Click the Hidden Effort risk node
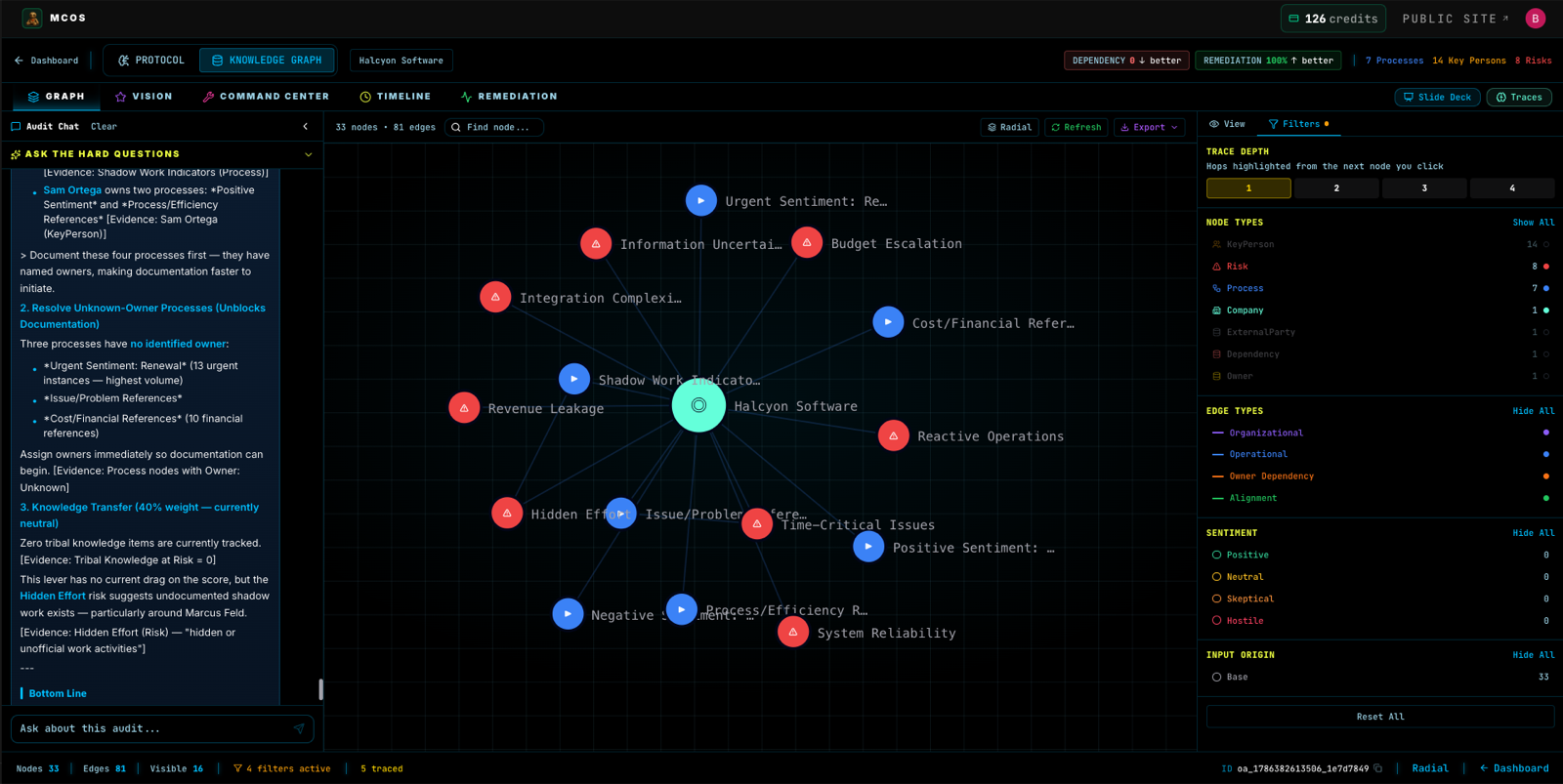This screenshot has height=784, width=1563. 507,513
